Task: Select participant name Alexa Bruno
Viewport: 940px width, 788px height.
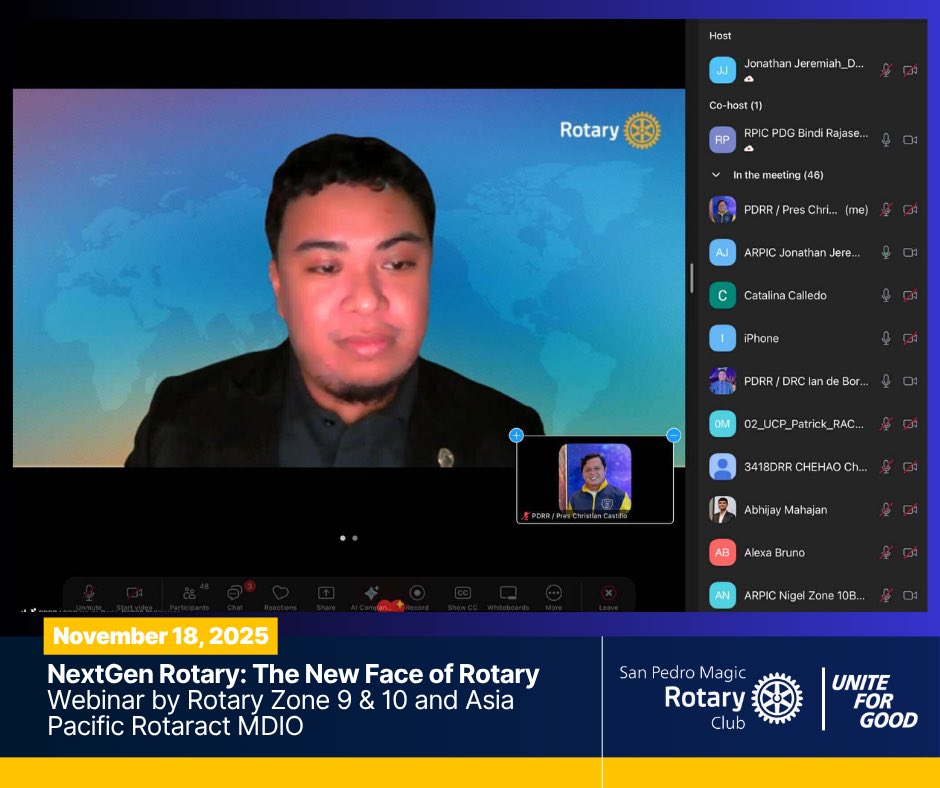Action: [x=774, y=552]
